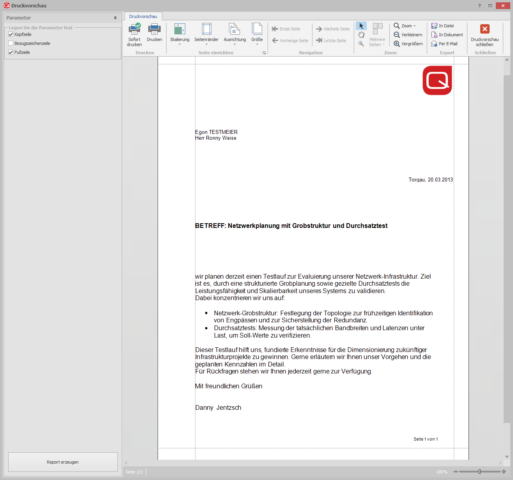Export via In Datei

443,26
